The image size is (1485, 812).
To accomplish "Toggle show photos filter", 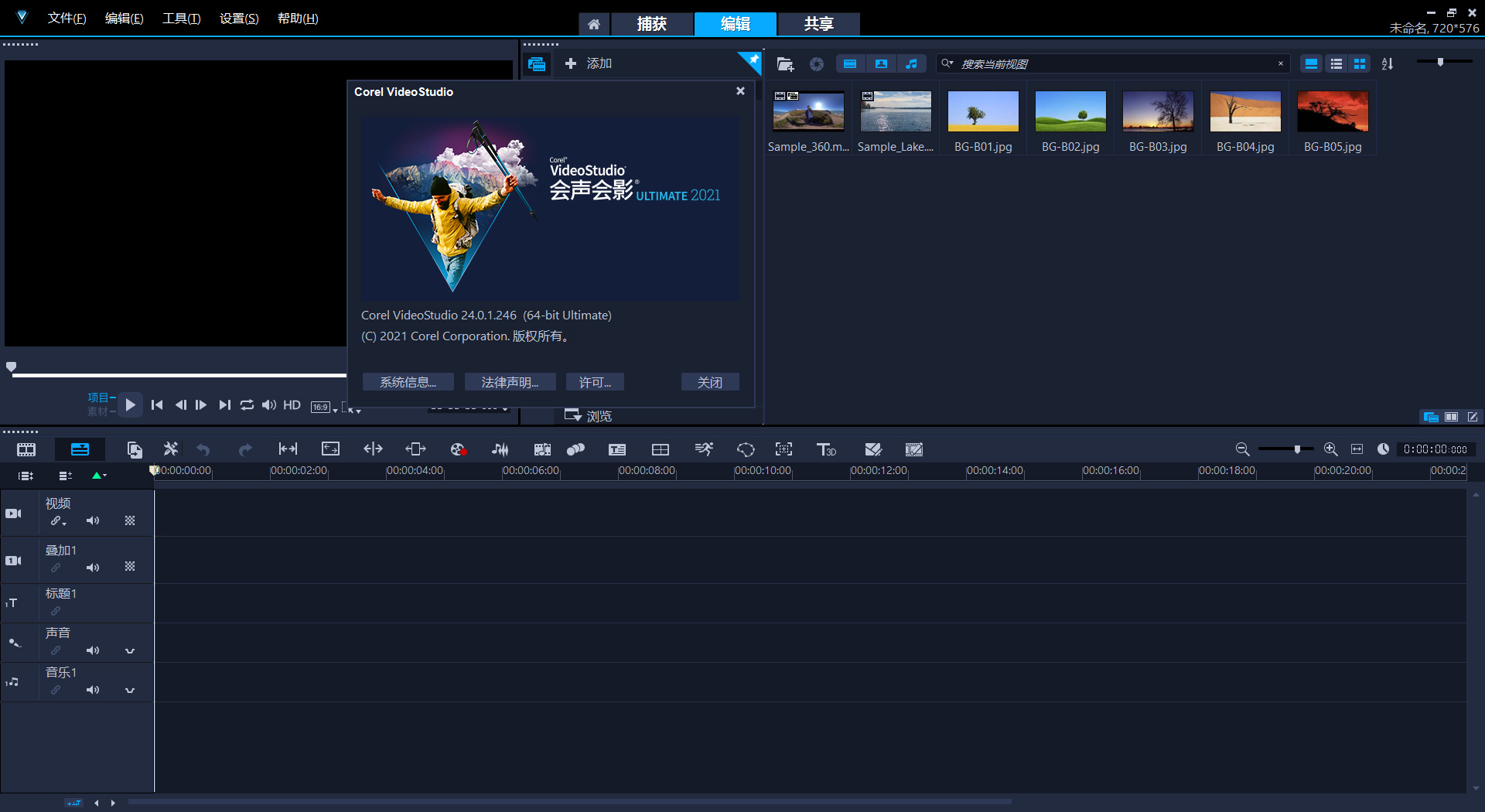I will click(x=881, y=64).
